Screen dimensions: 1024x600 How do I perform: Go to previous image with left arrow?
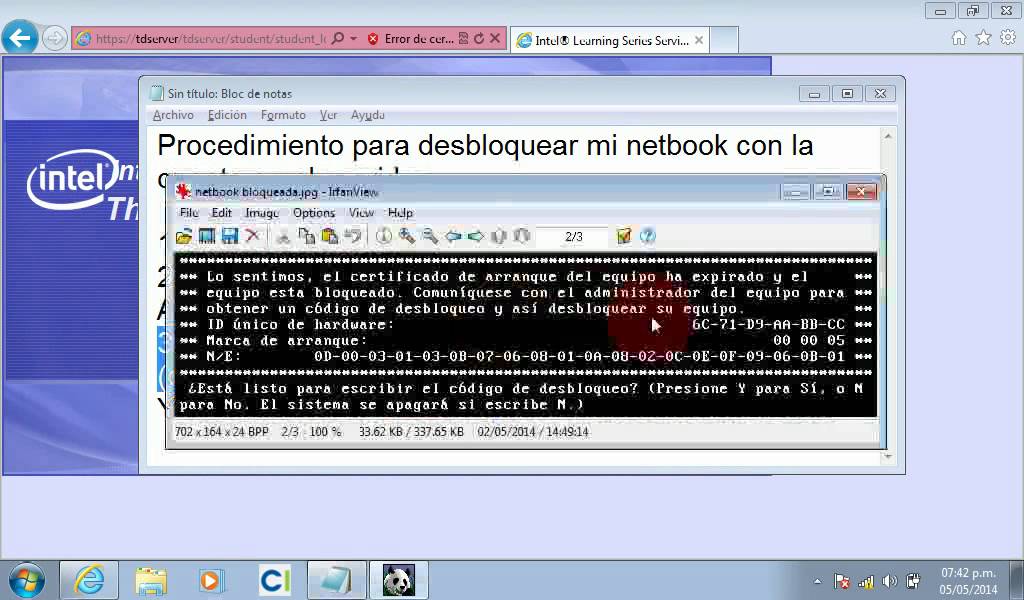click(x=453, y=236)
